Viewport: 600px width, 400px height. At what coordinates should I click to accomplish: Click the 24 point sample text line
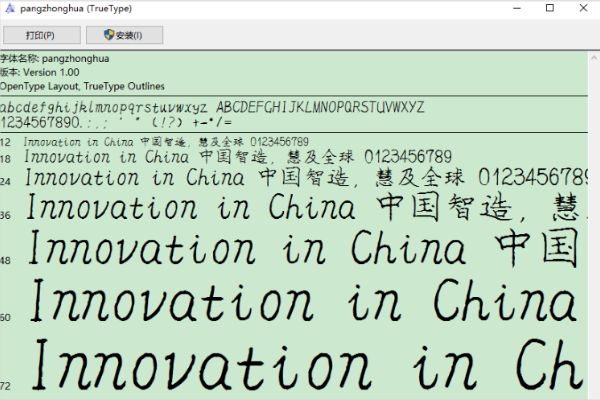point(300,178)
